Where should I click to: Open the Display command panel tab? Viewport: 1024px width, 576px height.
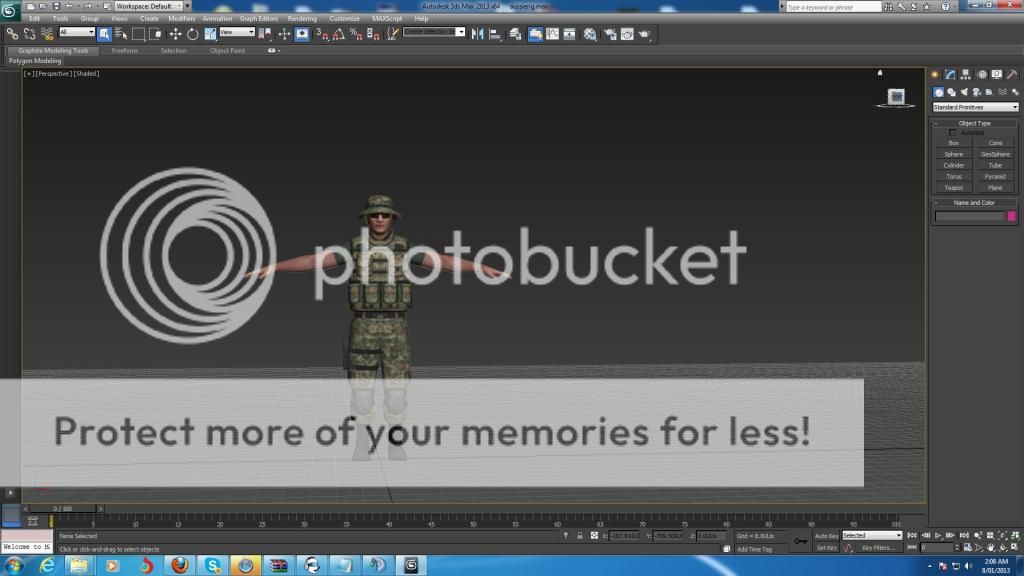pos(997,74)
